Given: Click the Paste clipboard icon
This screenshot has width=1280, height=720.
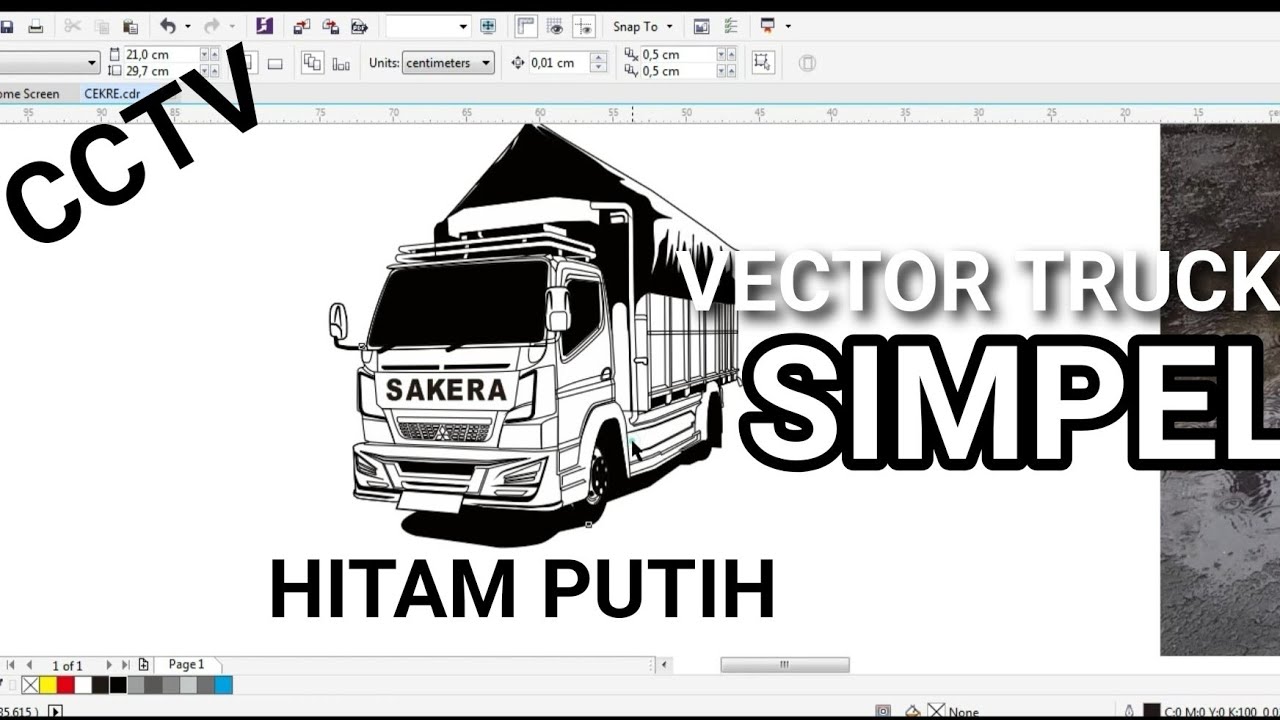Looking at the screenshot, I should point(130,27).
